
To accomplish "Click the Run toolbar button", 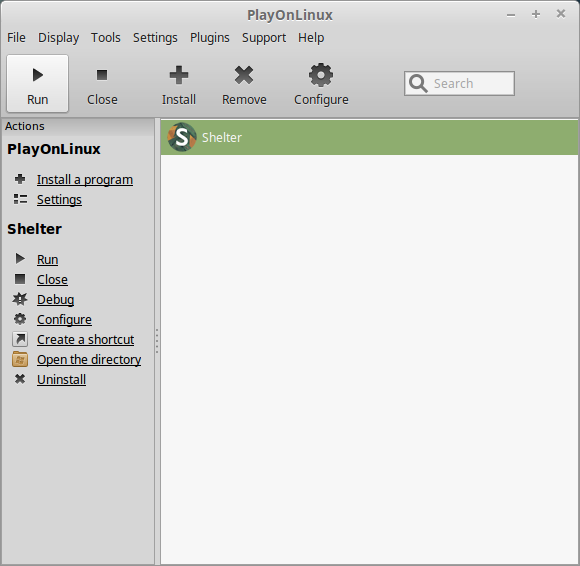I will 37,84.
